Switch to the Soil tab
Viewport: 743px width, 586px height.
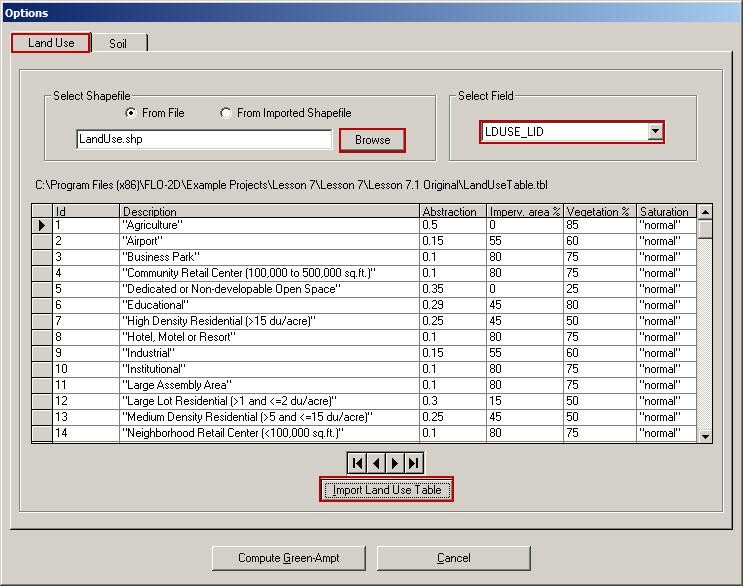point(118,43)
